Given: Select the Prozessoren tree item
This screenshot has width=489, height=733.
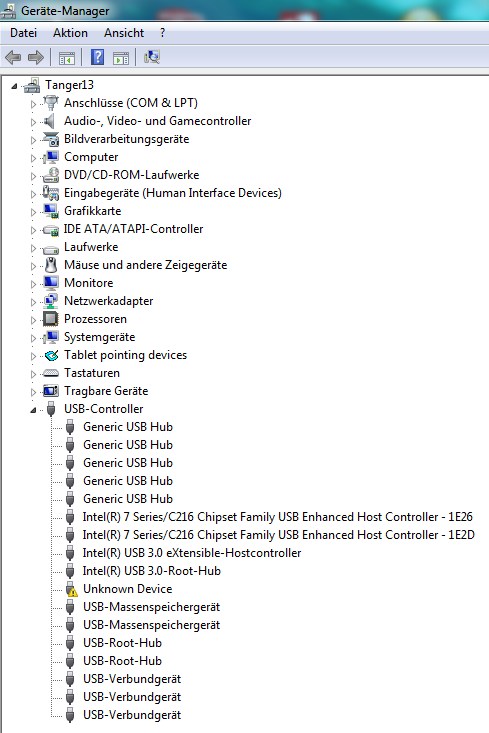Looking at the screenshot, I should coord(95,319).
